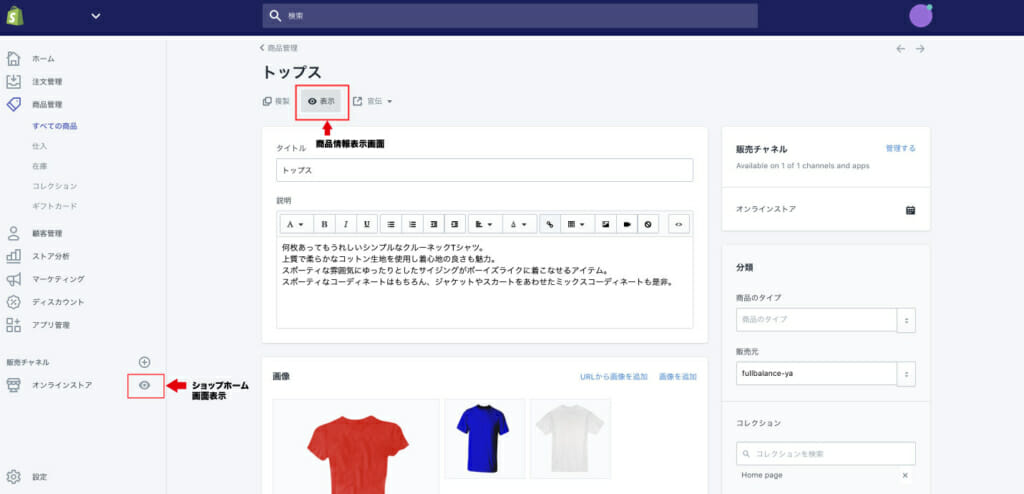Open 注文管理 in the sidebar
The height and width of the screenshot is (494, 1024).
[x=47, y=82]
